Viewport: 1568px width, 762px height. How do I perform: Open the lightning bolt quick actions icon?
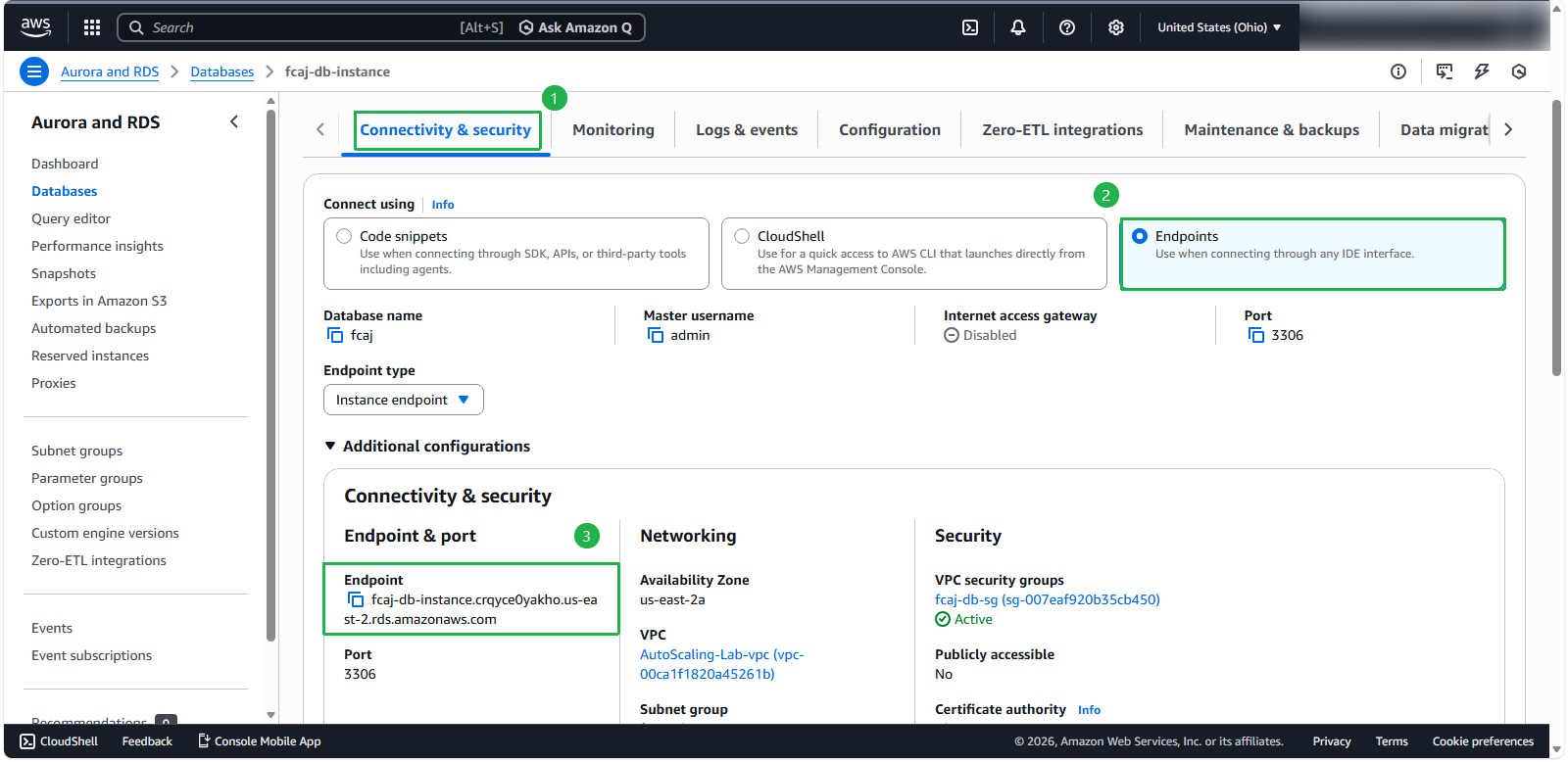coord(1482,71)
